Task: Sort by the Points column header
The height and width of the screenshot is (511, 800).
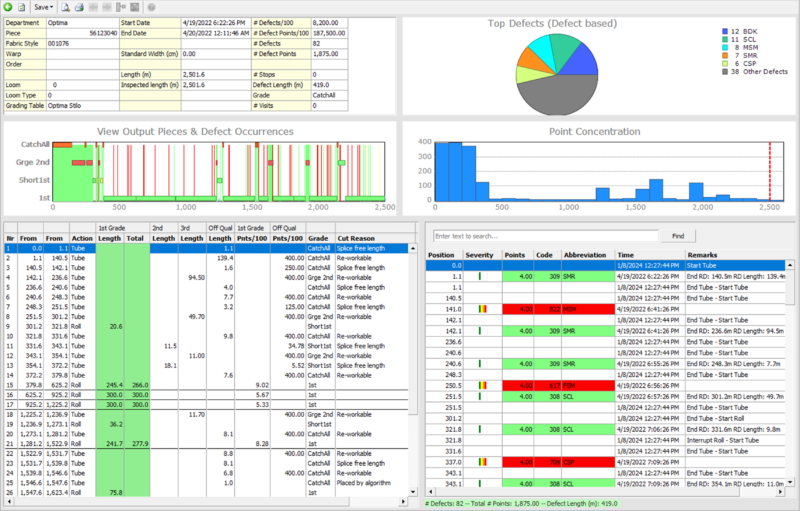Action: click(518, 255)
